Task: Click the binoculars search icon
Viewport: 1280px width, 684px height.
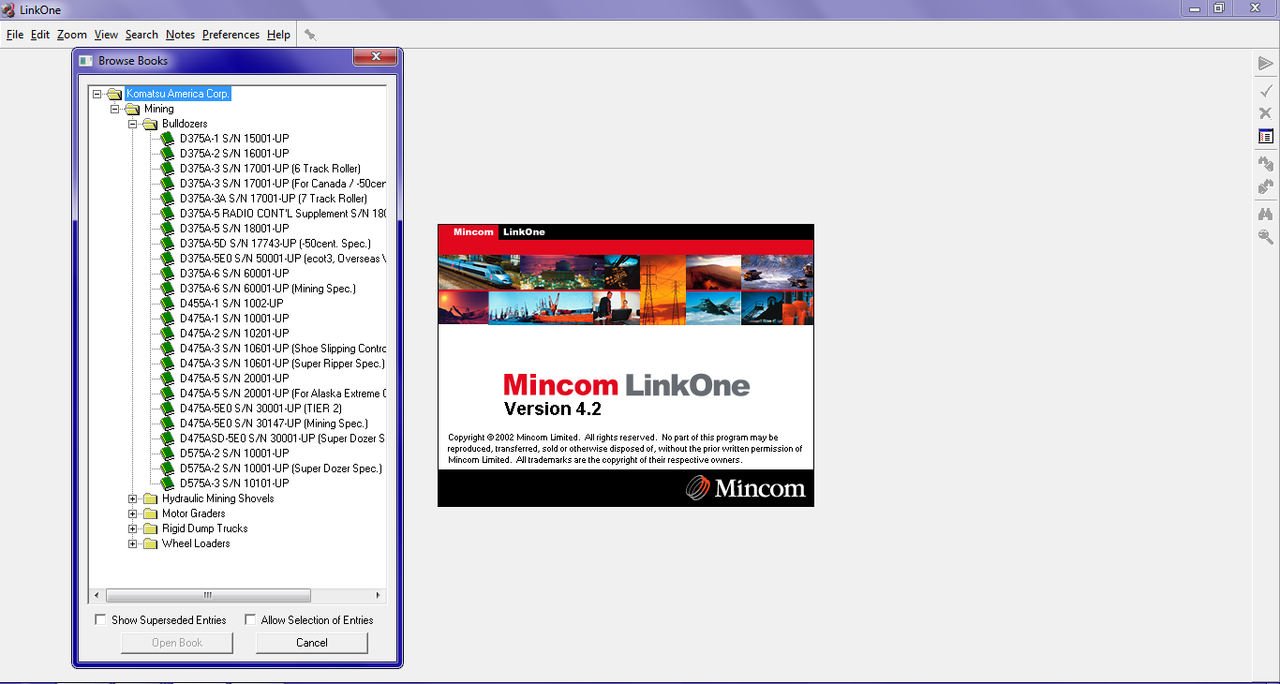Action: [x=1265, y=213]
